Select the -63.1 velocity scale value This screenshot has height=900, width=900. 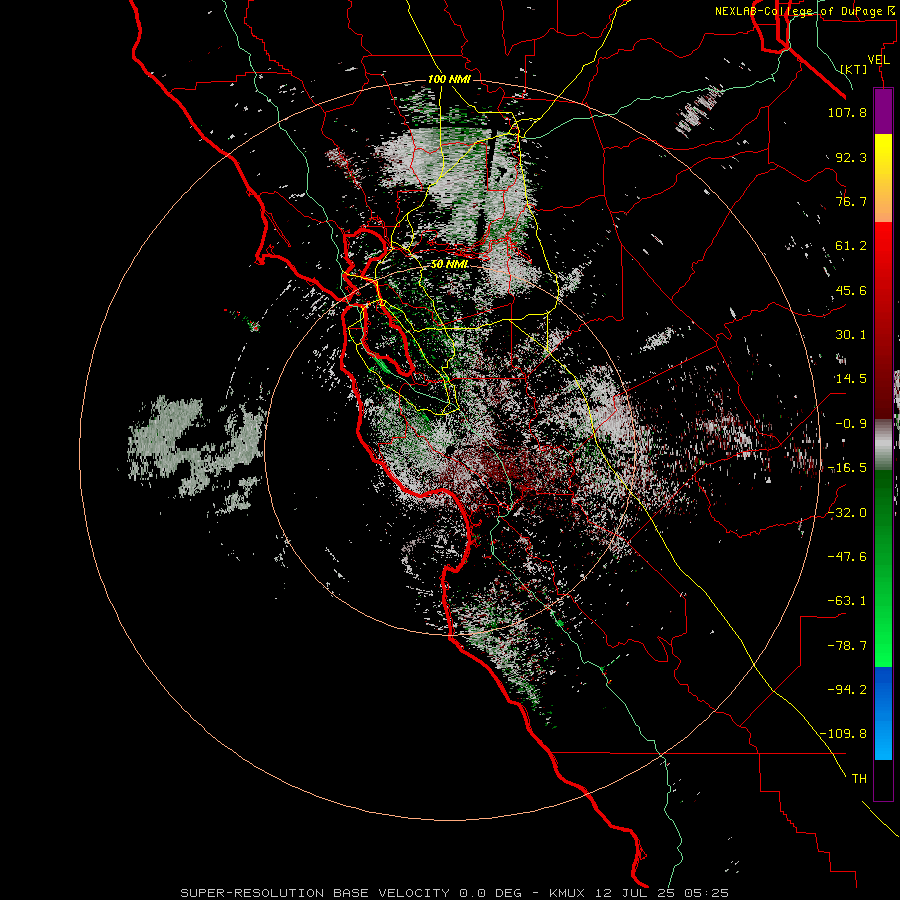[x=847, y=601]
